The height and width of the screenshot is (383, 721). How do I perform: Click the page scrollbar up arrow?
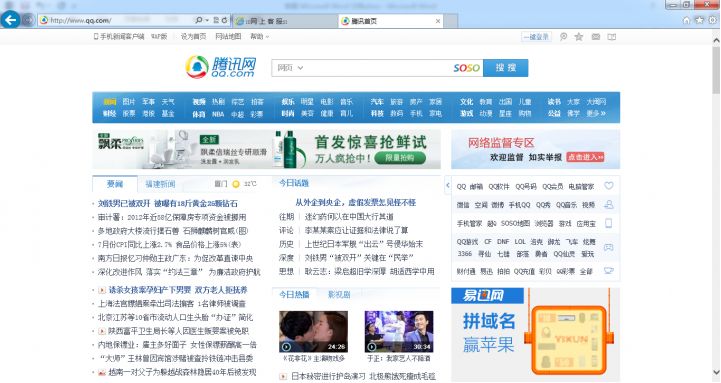click(x=716, y=40)
